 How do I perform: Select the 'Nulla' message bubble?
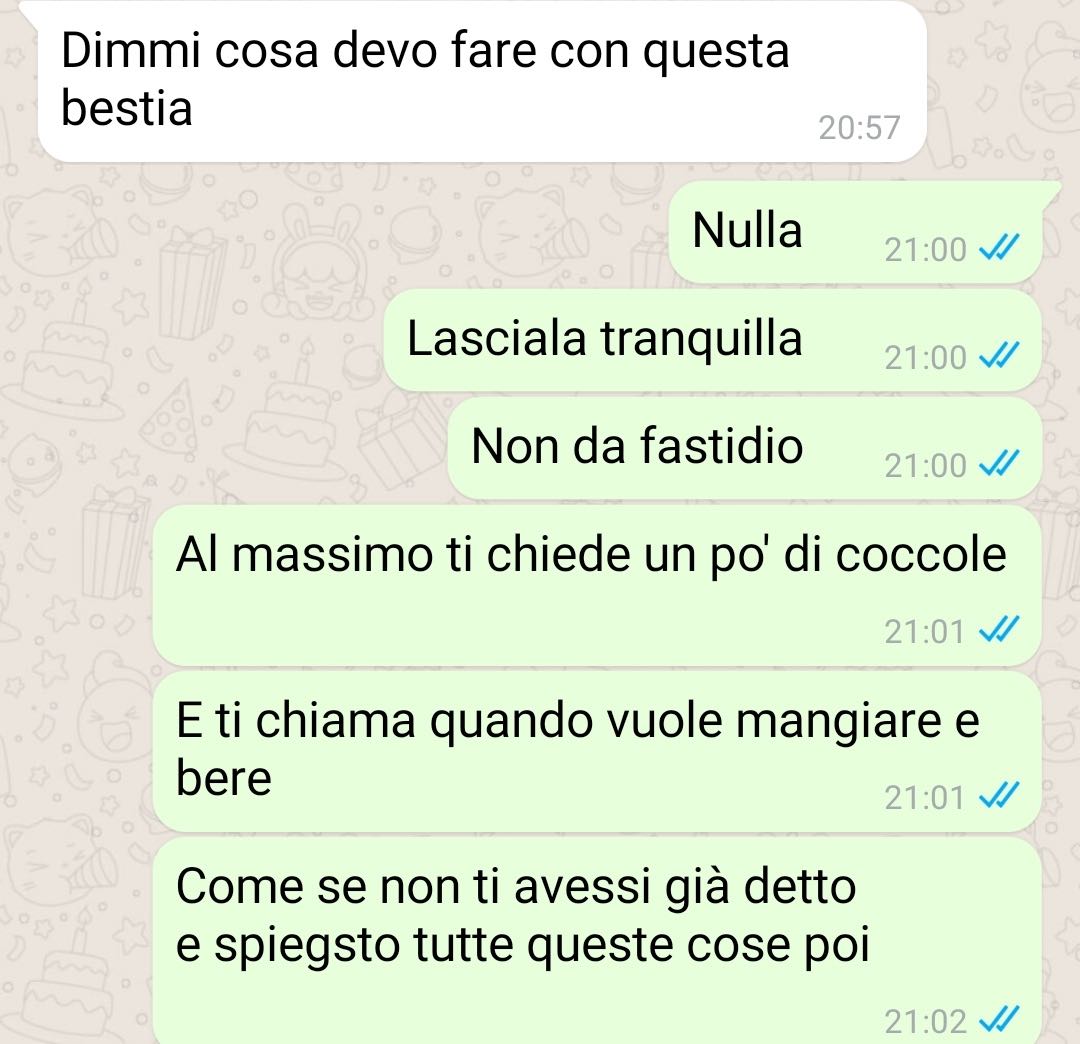855,232
